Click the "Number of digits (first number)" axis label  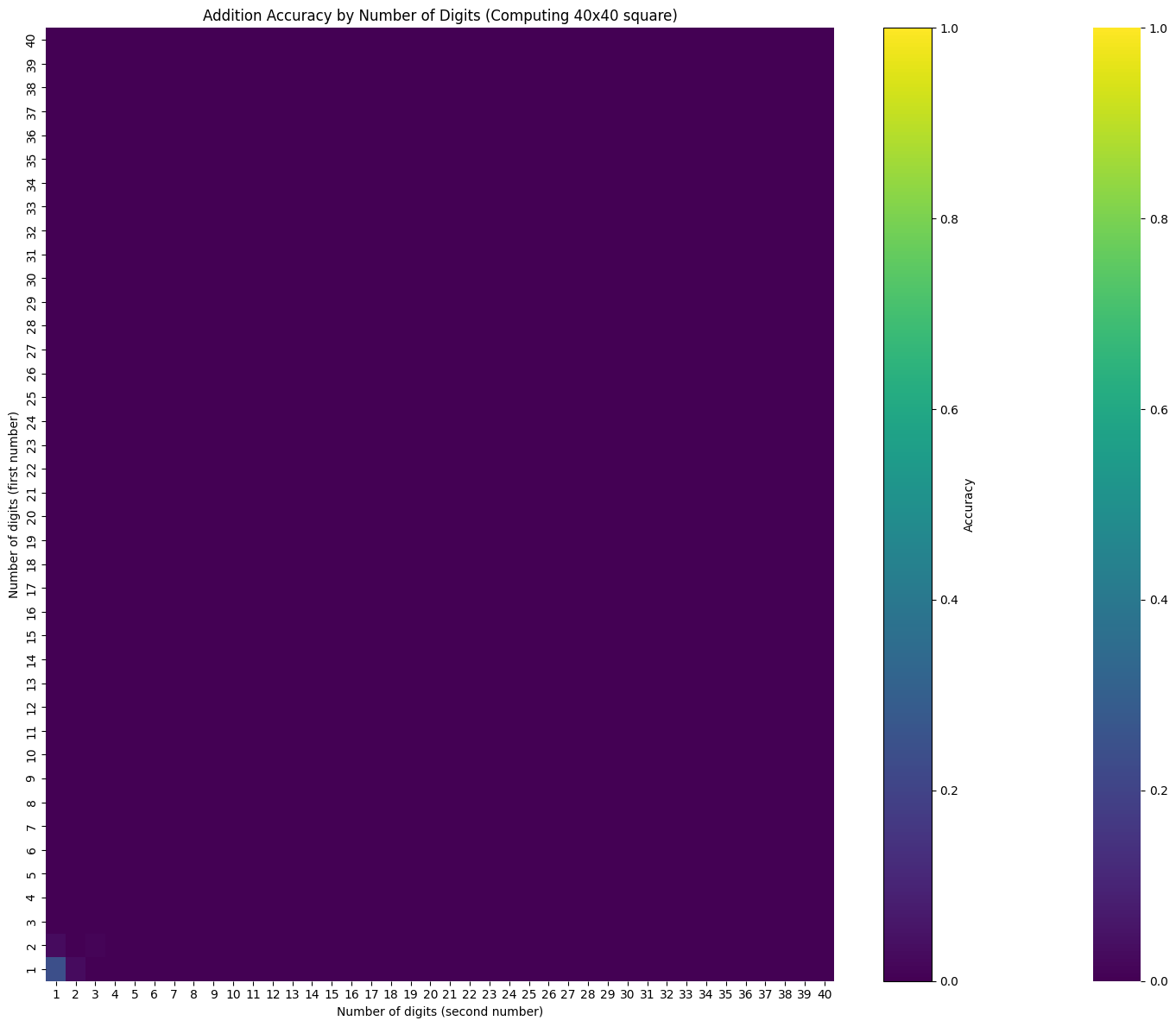(13, 505)
